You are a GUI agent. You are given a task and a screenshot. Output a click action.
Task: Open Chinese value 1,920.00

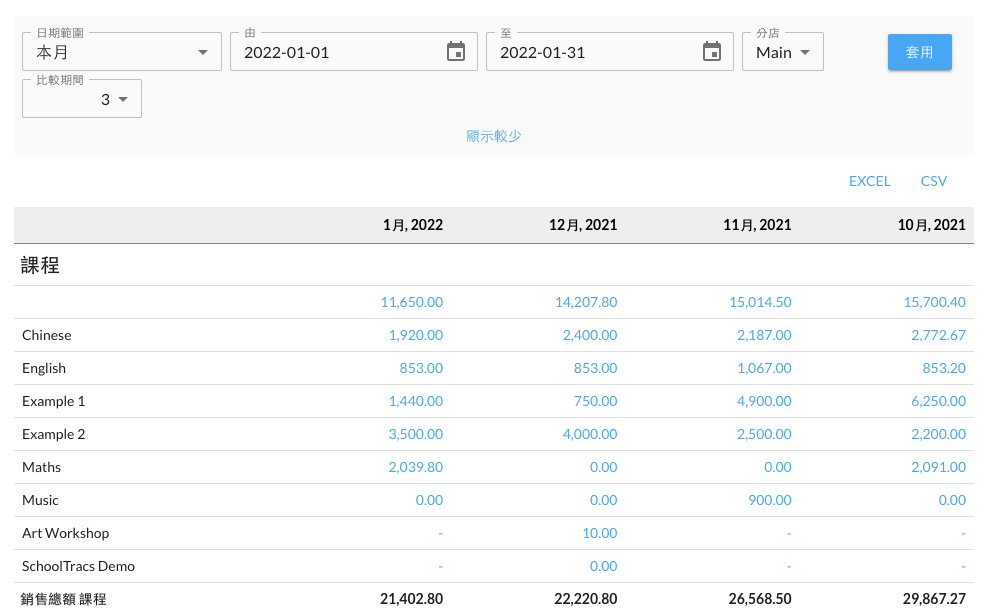(416, 335)
